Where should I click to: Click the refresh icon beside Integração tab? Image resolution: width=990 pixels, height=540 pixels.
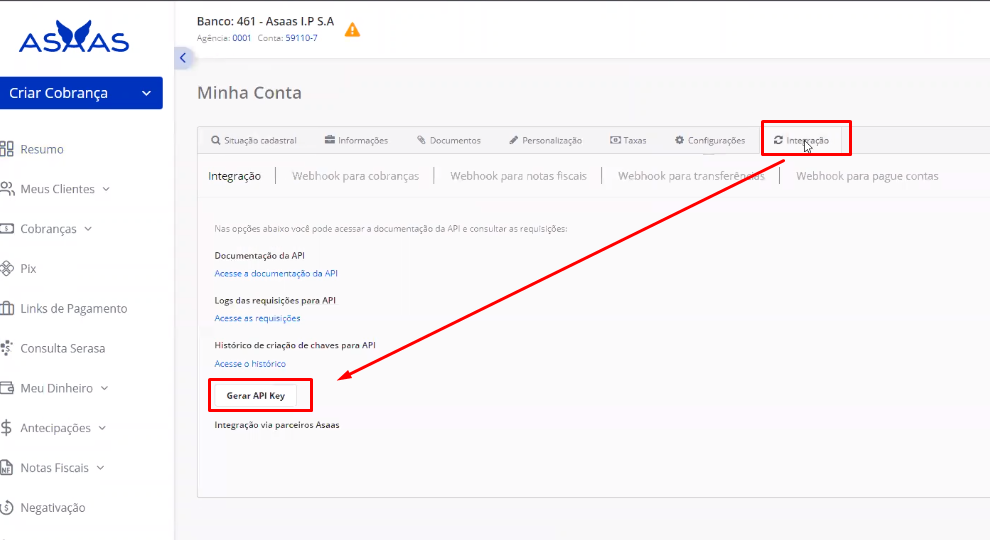(x=778, y=140)
